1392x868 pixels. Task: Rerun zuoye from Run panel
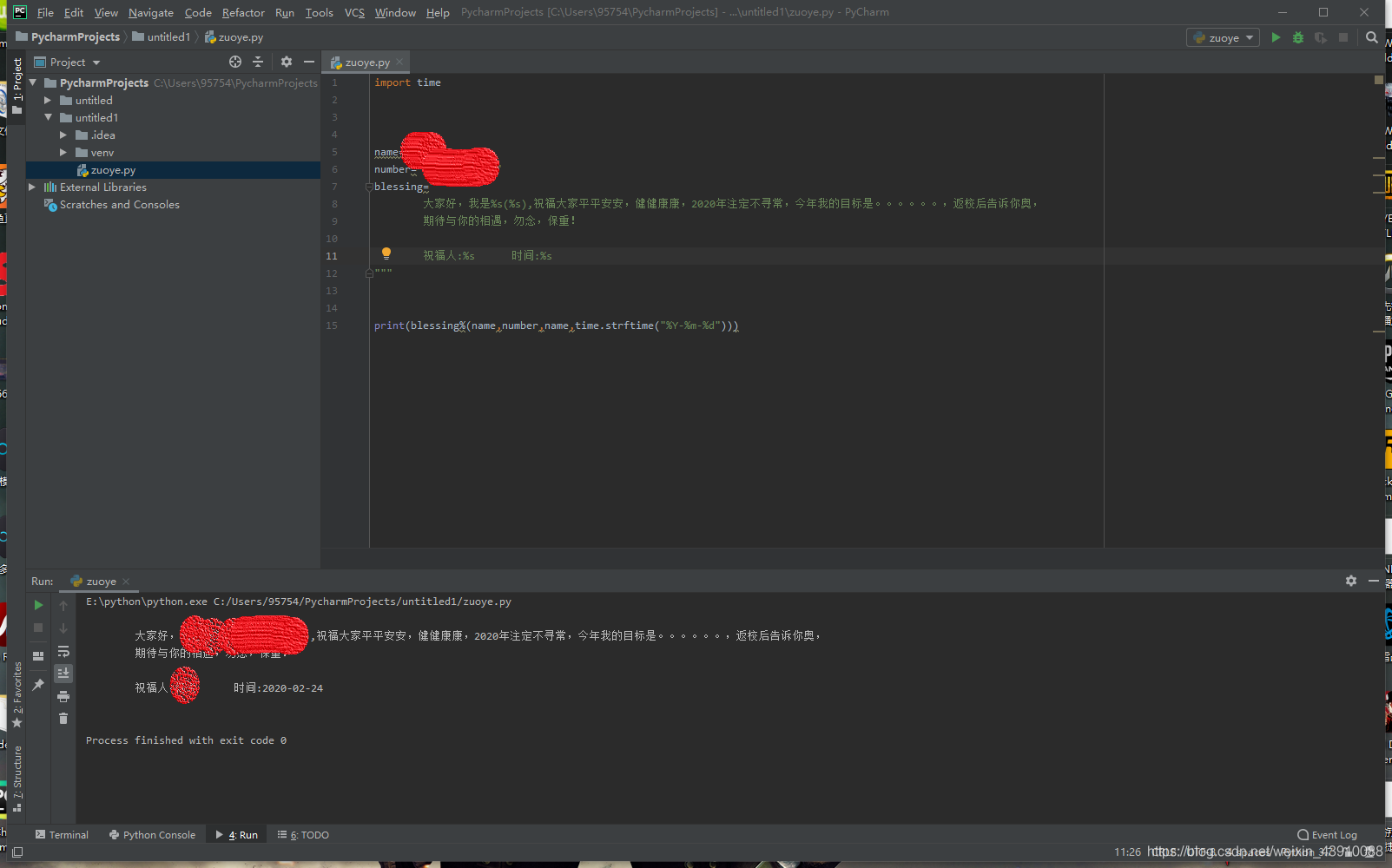(38, 605)
